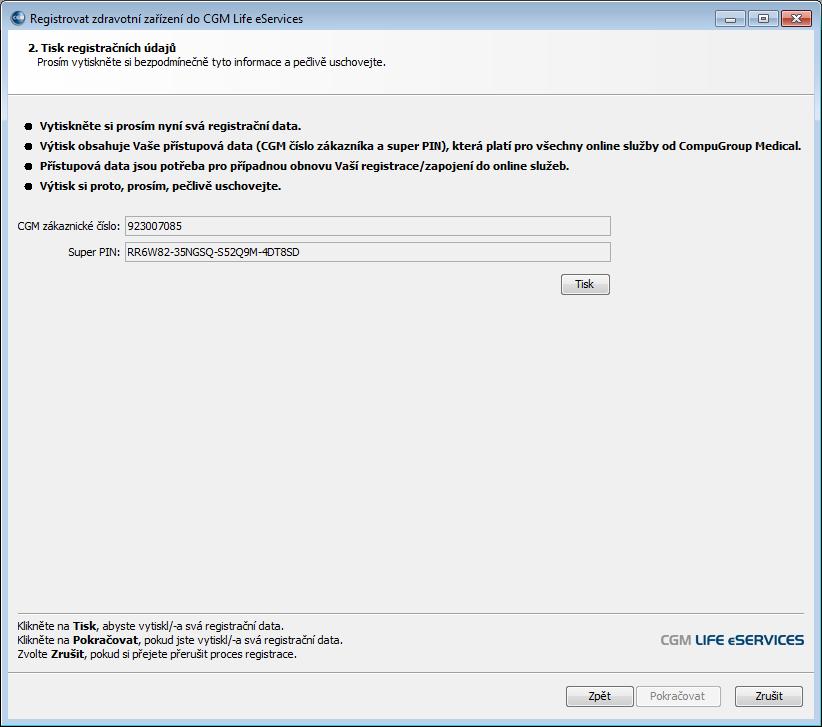Click the hint line 'Klikněte na Tisk'
The image size is (822, 727).
pos(150,626)
